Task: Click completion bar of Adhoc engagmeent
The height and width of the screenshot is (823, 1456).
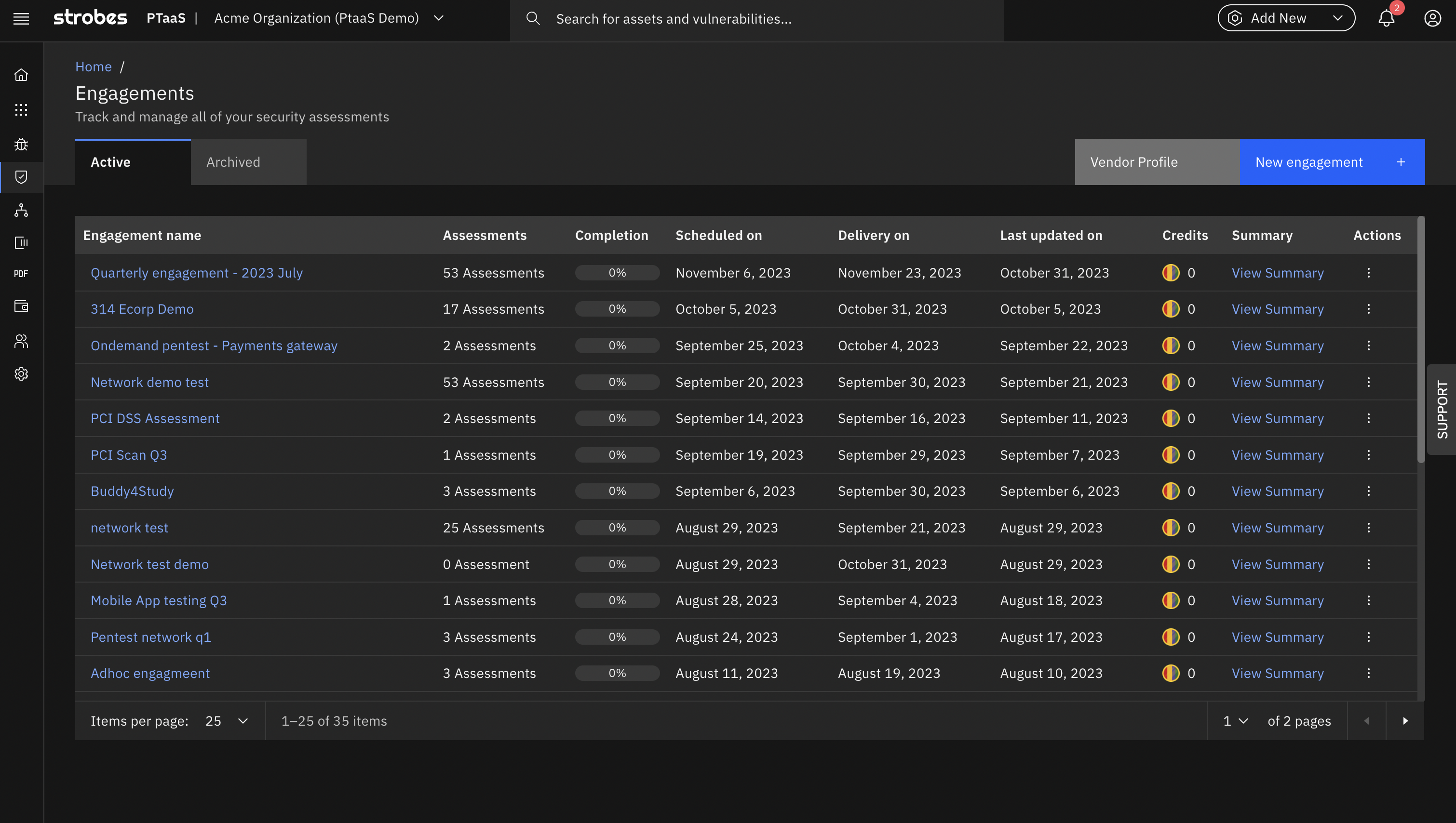Action: [617, 673]
